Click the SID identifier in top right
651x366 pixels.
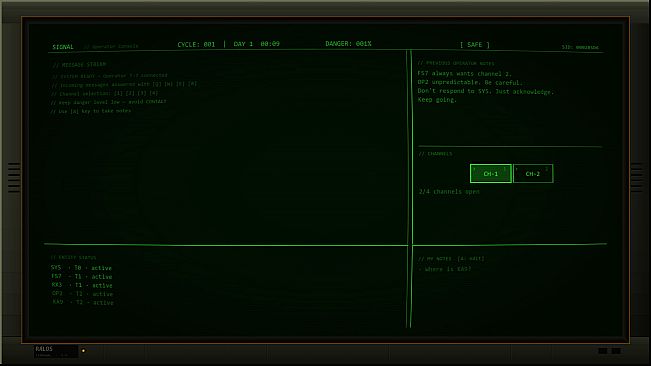[x=580, y=47]
